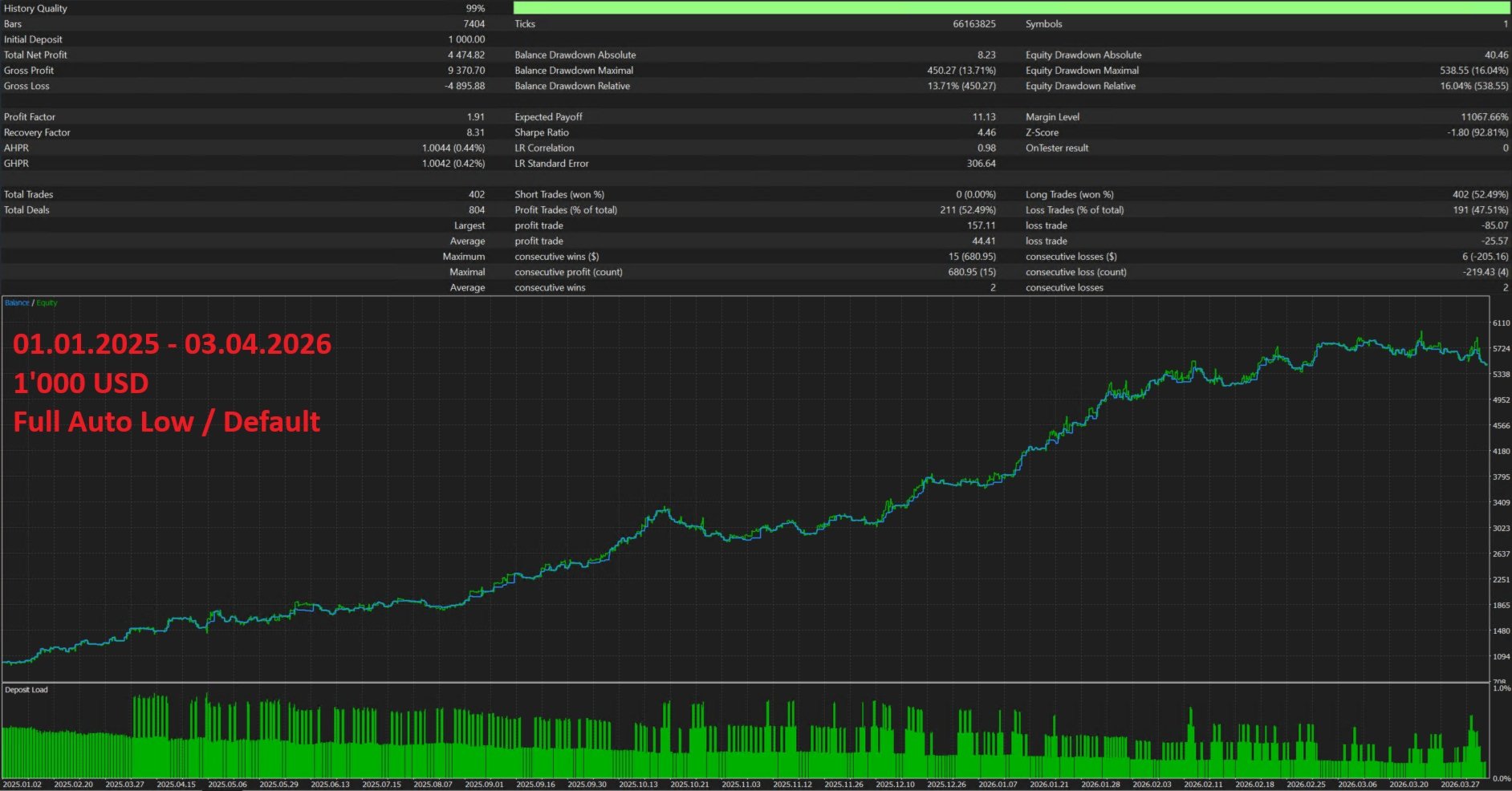Click largest loss trade value -85.07
The width and height of the screenshot is (1512, 791).
1495,226
